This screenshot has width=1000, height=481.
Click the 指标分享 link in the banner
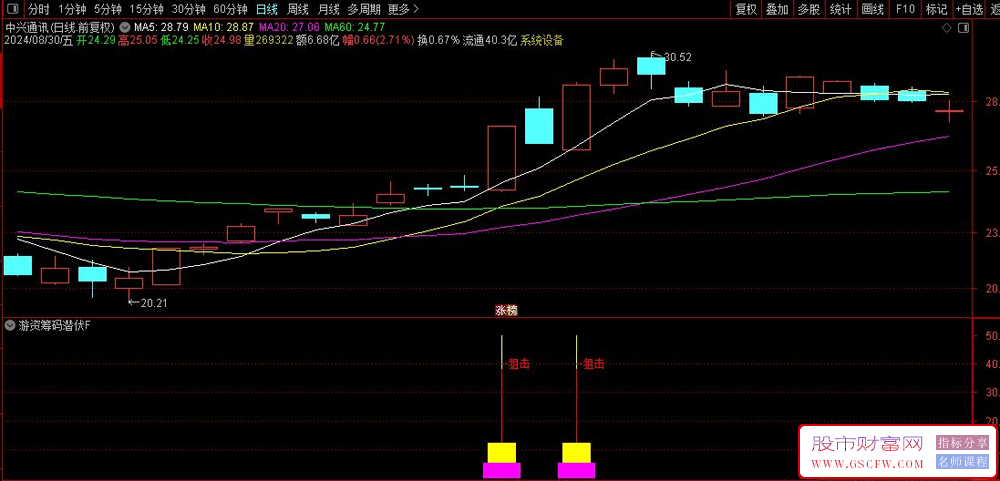[962, 443]
